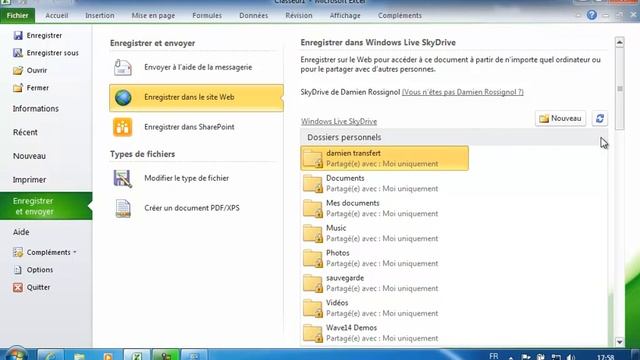Click the red Quitter X icon
Viewport: 640px width, 360px height.
18,287
